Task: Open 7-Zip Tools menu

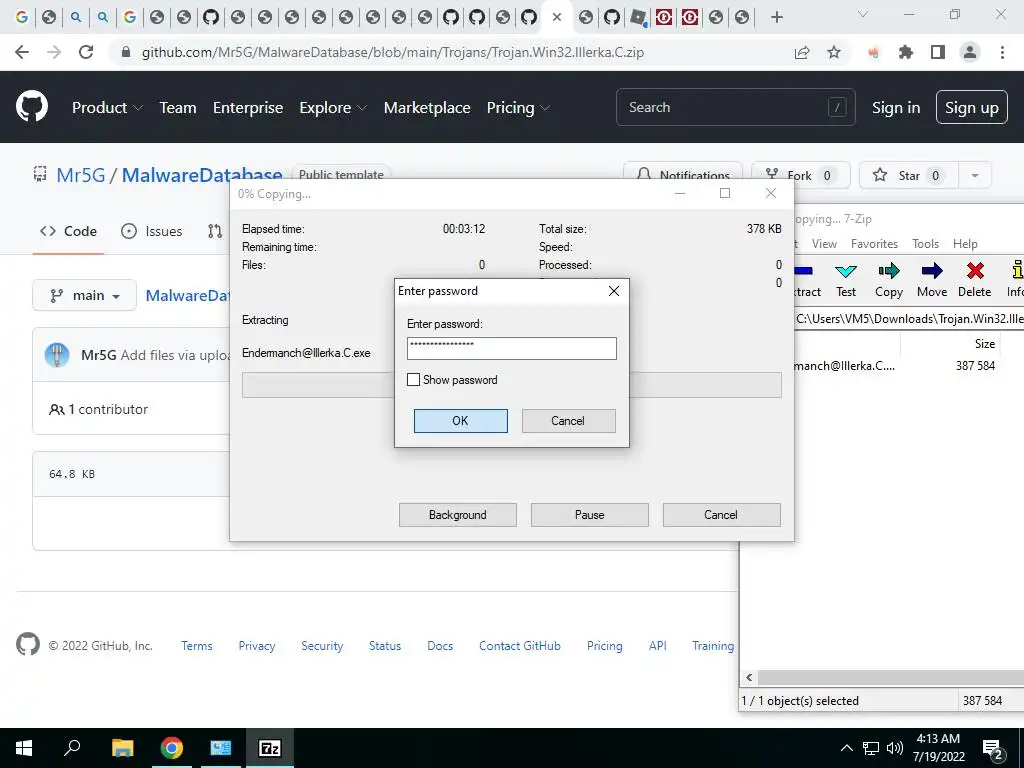Action: [925, 244]
